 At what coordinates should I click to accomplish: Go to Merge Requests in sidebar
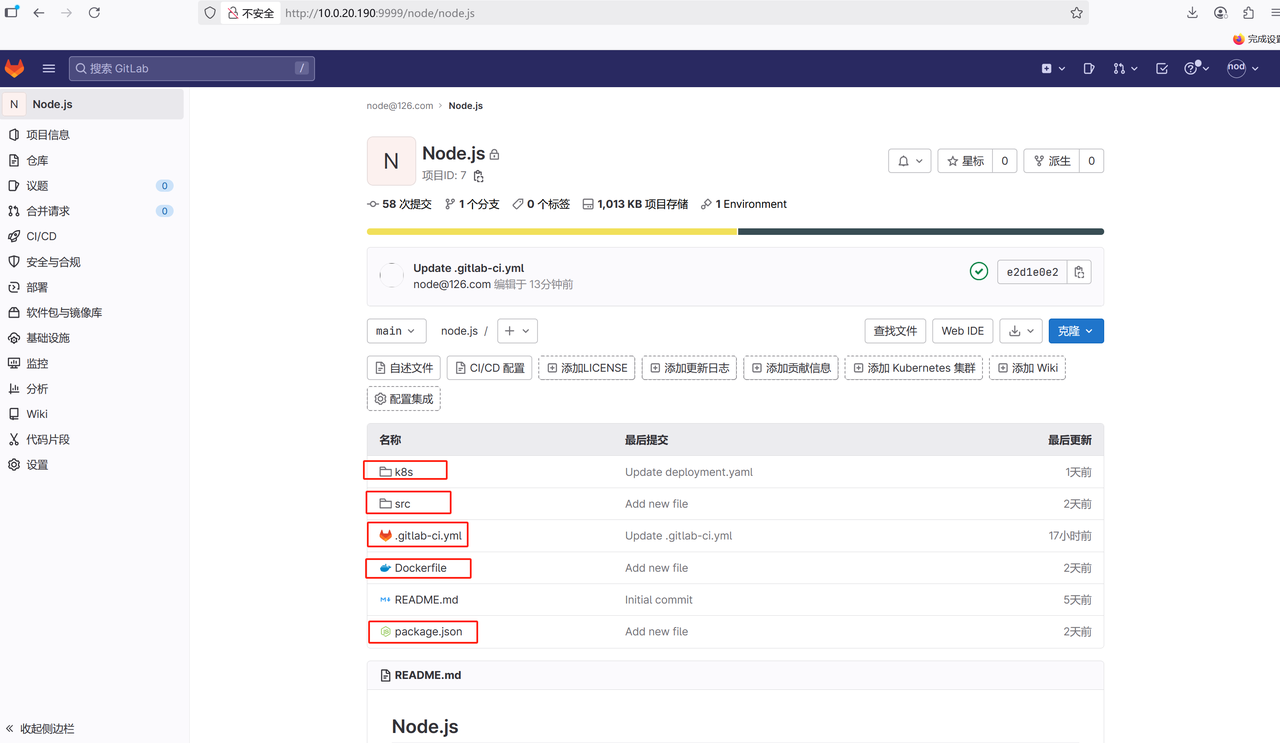click(47, 211)
